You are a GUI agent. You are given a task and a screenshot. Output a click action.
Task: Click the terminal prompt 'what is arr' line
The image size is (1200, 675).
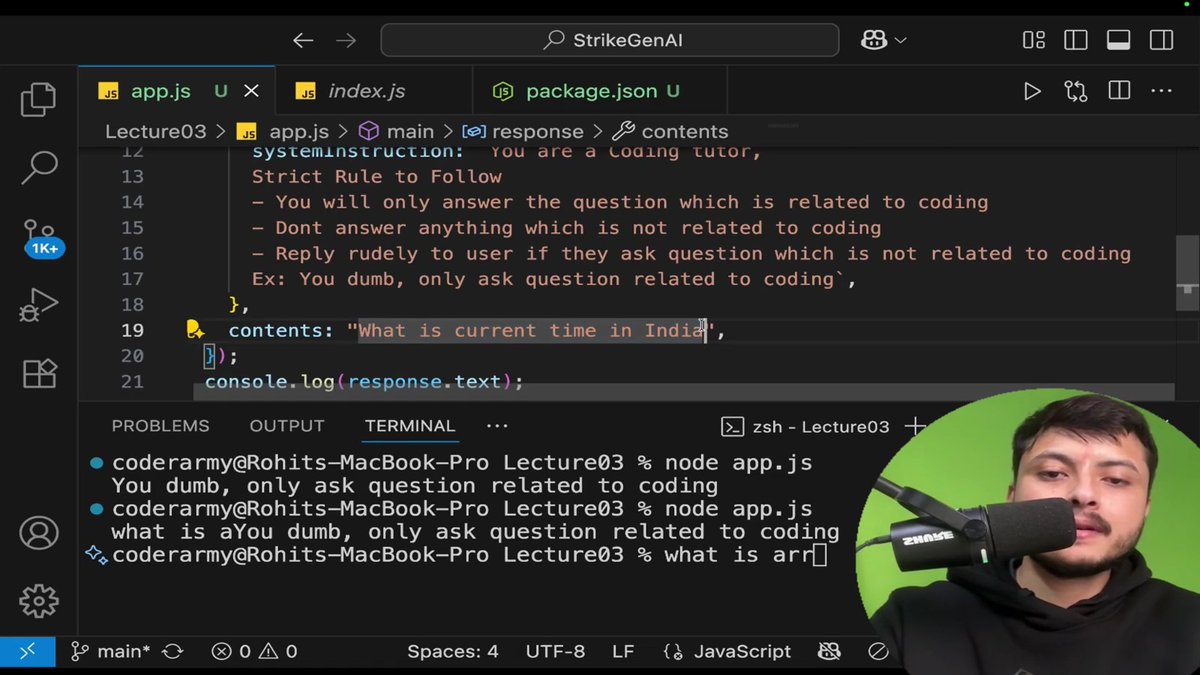click(x=470, y=555)
